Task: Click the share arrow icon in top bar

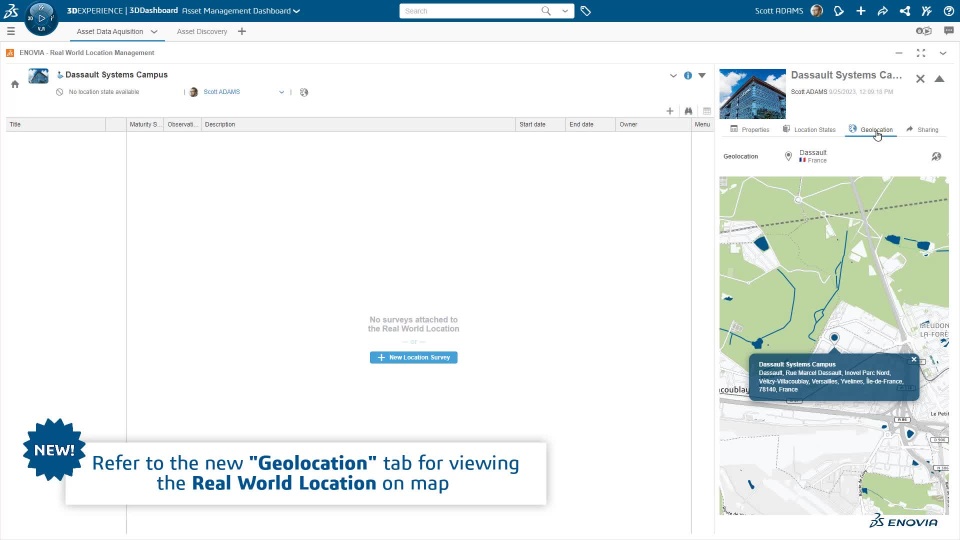Action: (882, 10)
